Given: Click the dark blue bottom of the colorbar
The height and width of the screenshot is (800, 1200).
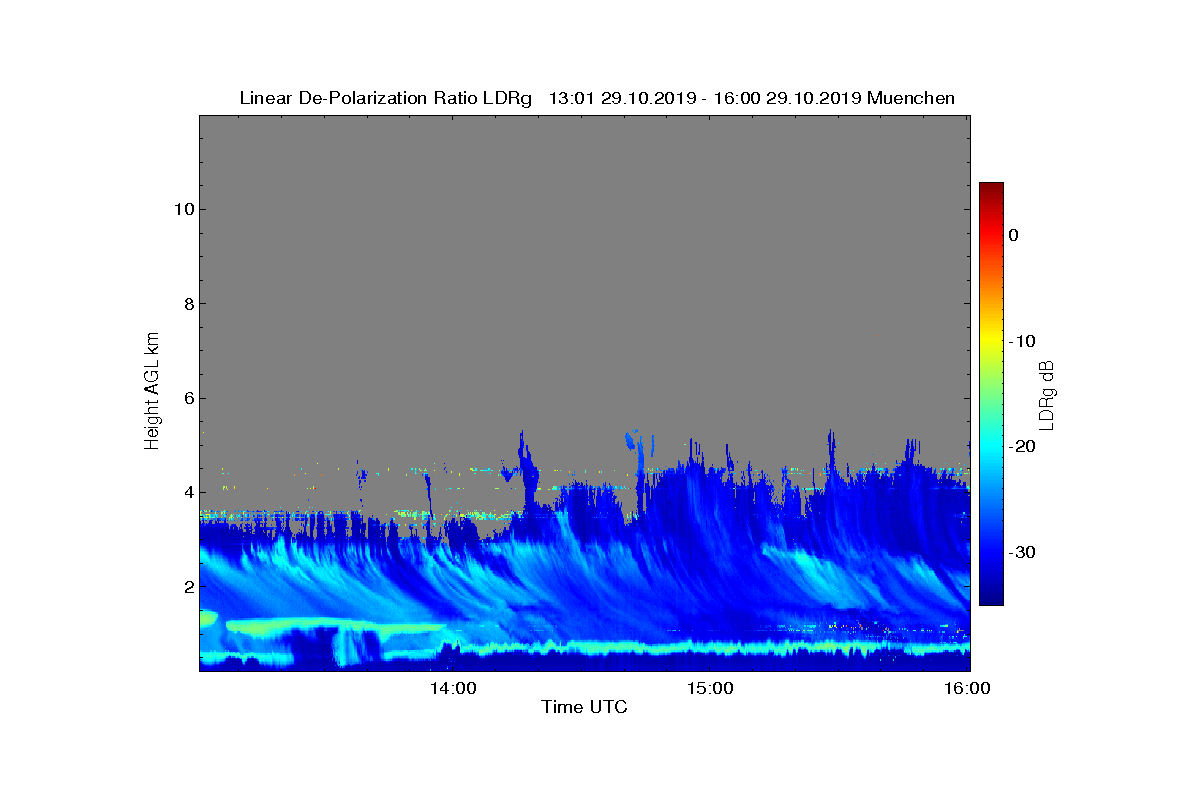Looking at the screenshot, I should pyautogui.click(x=991, y=598).
